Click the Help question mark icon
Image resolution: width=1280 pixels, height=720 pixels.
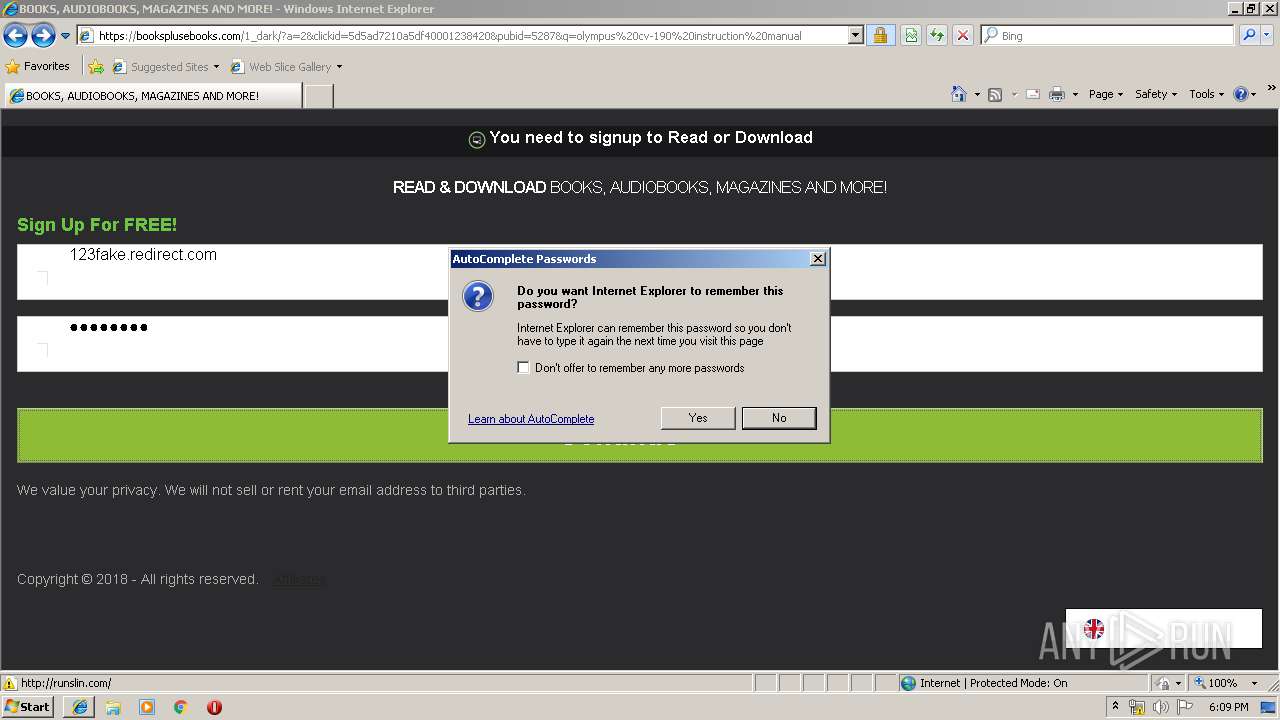[1241, 94]
